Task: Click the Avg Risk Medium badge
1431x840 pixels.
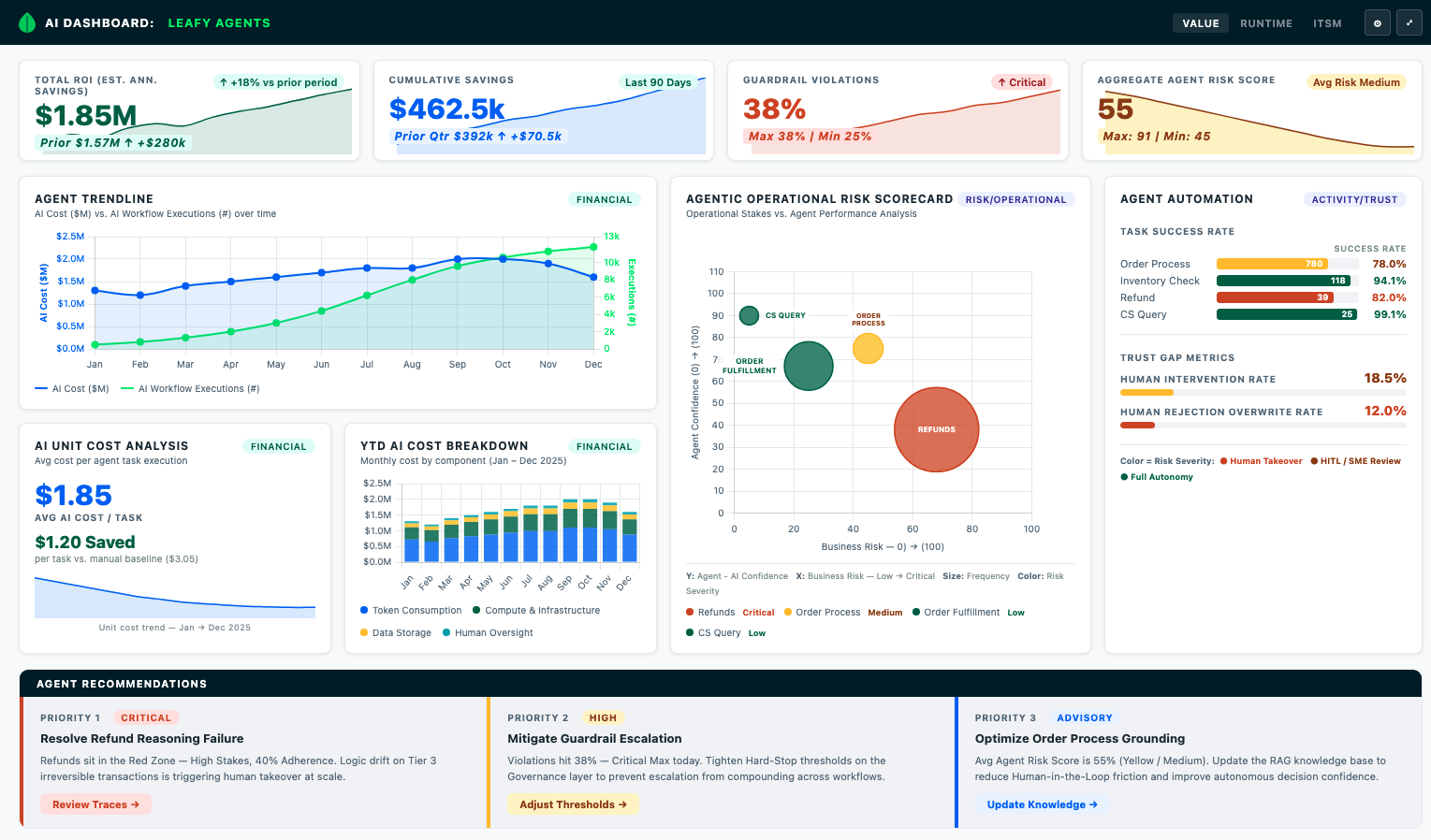Action: pos(1356,82)
